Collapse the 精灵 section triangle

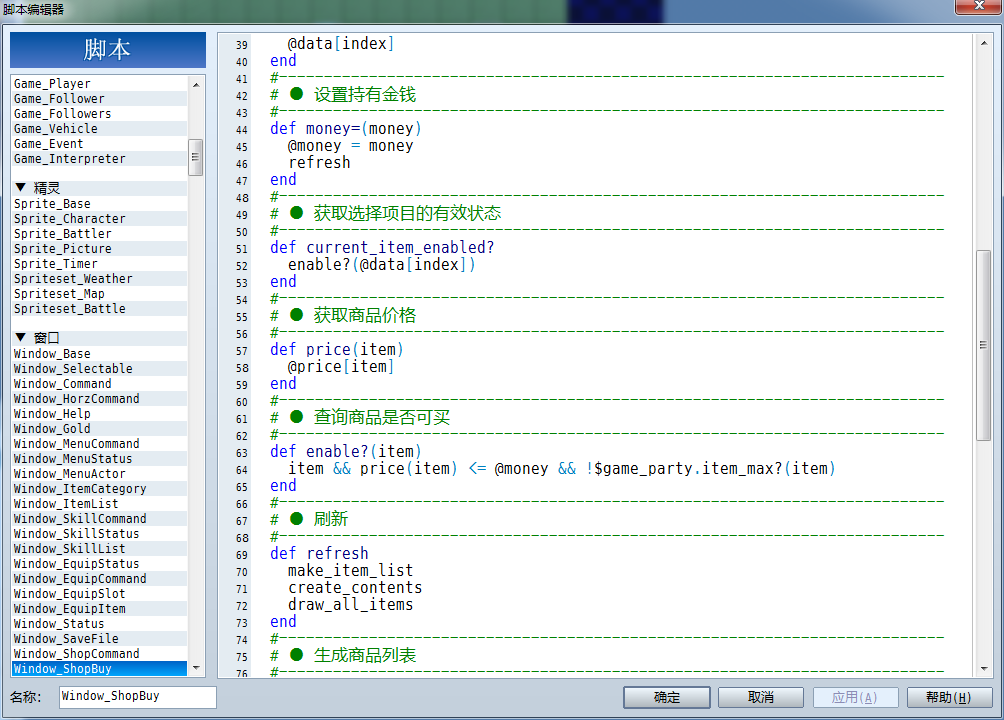[x=20, y=188]
